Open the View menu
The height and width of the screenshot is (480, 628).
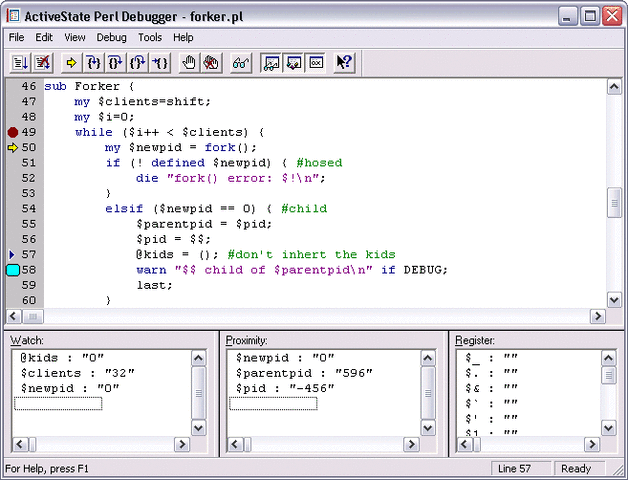(74, 37)
